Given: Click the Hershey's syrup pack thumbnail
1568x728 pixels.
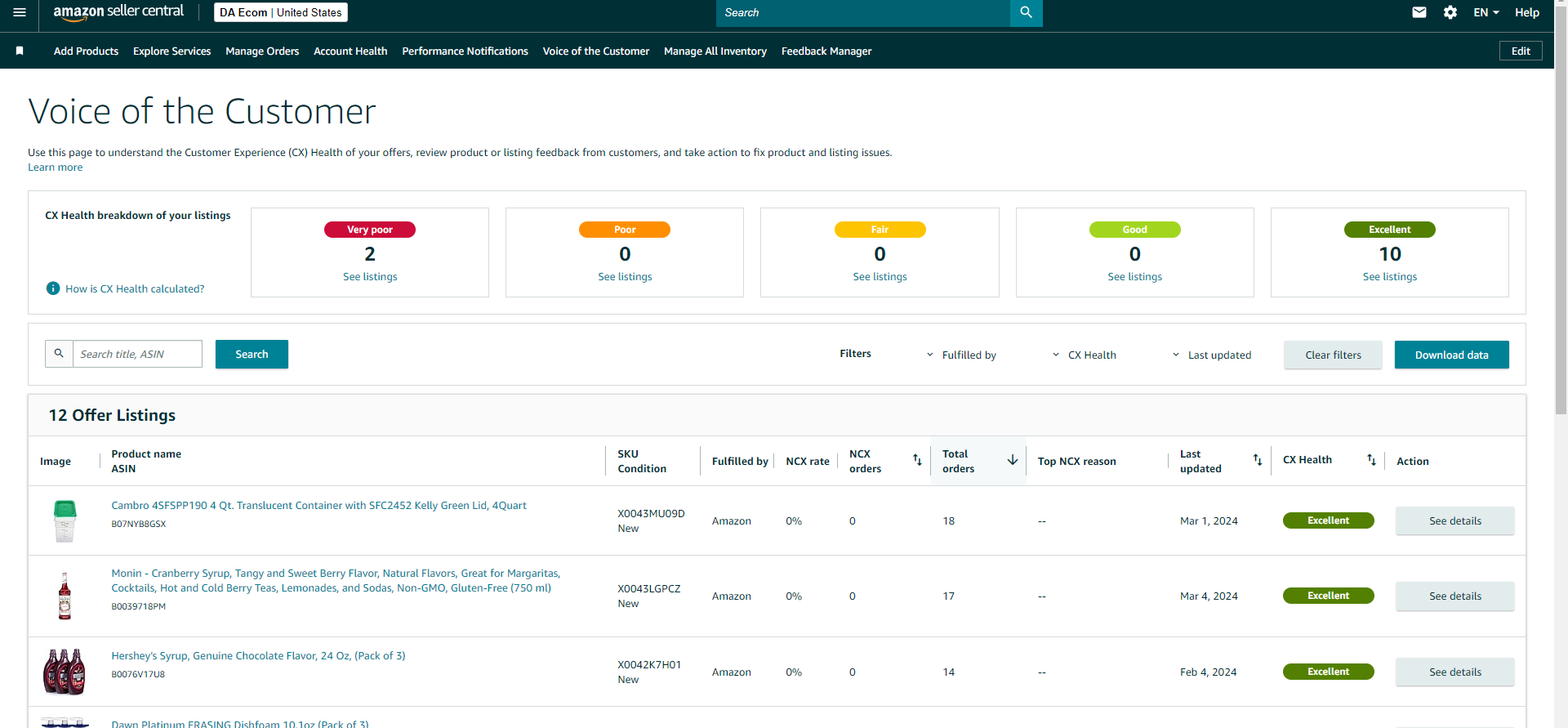Looking at the screenshot, I should pyautogui.click(x=65, y=672).
